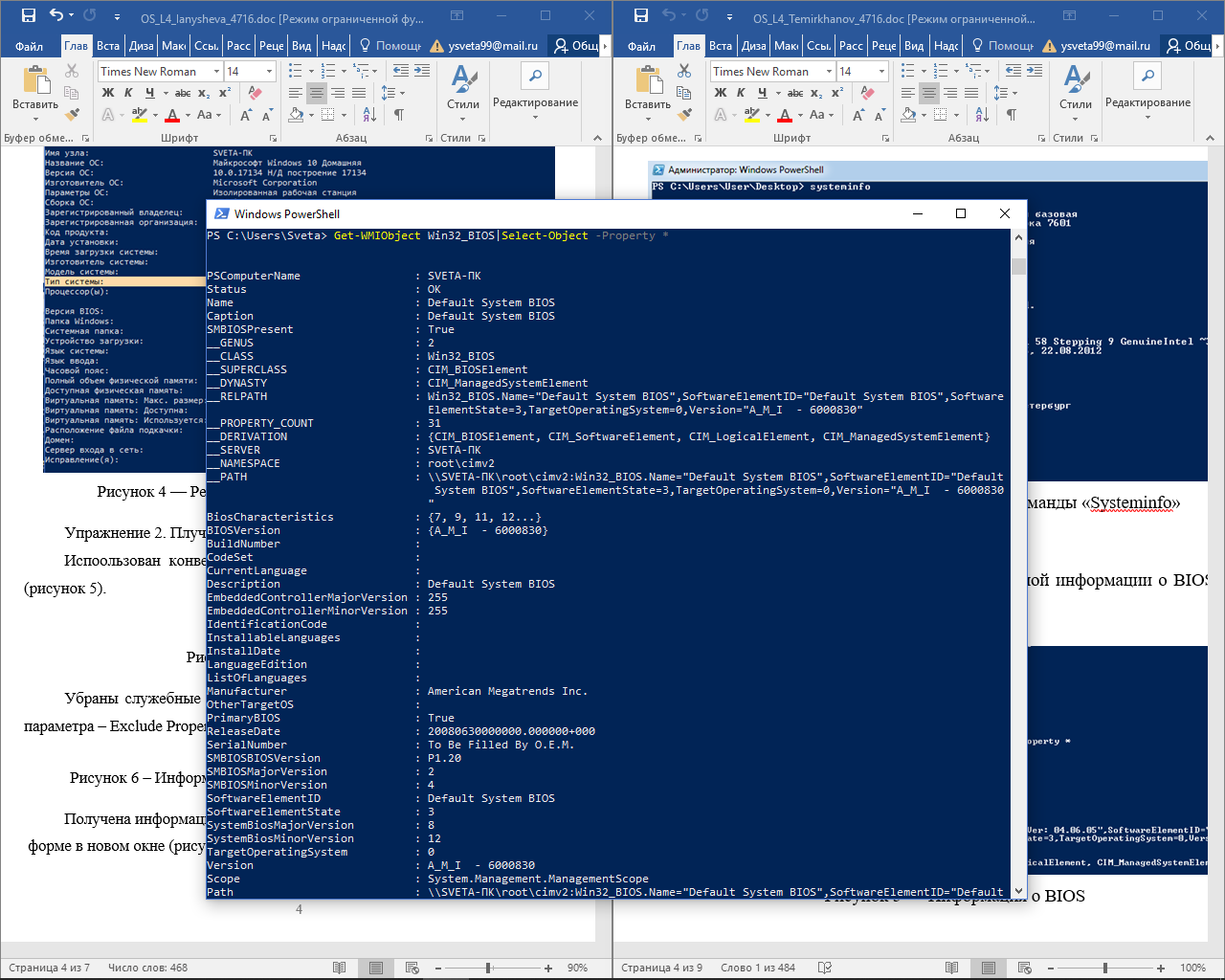Screen dimensions: 1225x980
Task: Toggle bold in left Word window
Action: 108,93
